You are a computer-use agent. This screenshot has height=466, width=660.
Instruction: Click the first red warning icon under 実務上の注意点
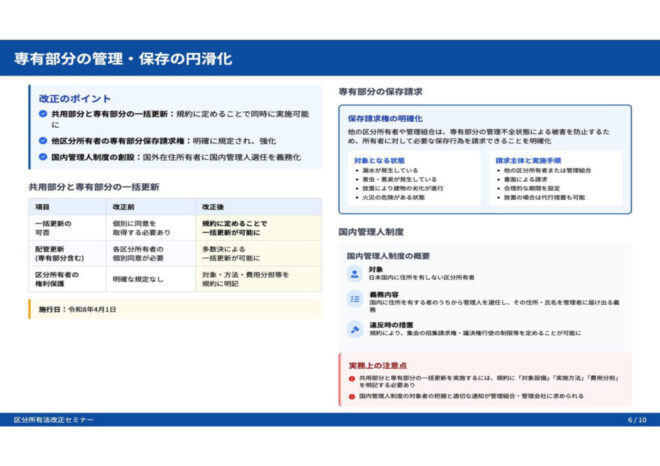(352, 379)
